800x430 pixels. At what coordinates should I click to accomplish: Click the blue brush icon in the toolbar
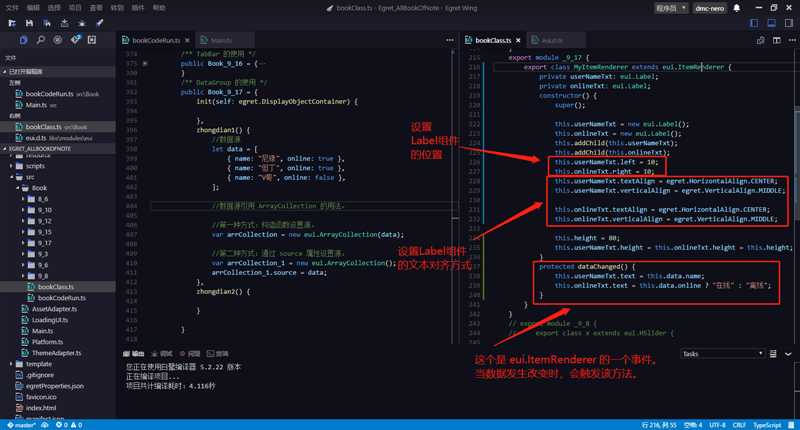click(99, 23)
